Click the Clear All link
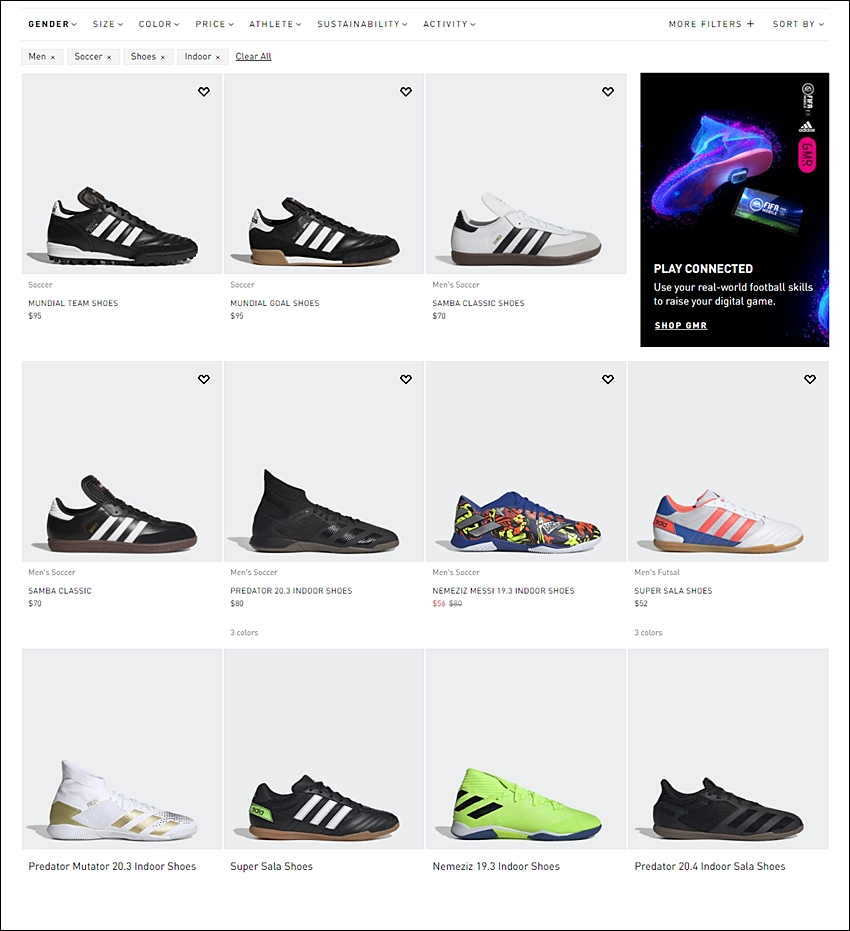The height and width of the screenshot is (931, 850). tap(253, 56)
